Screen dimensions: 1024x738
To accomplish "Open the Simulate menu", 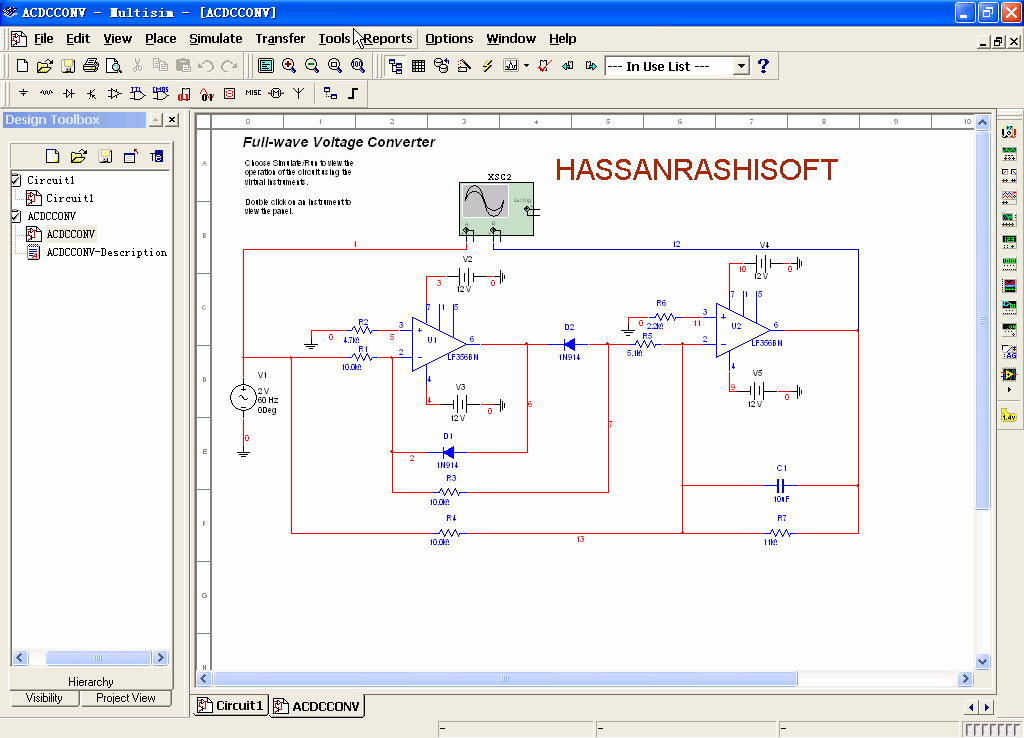I will click(x=215, y=38).
